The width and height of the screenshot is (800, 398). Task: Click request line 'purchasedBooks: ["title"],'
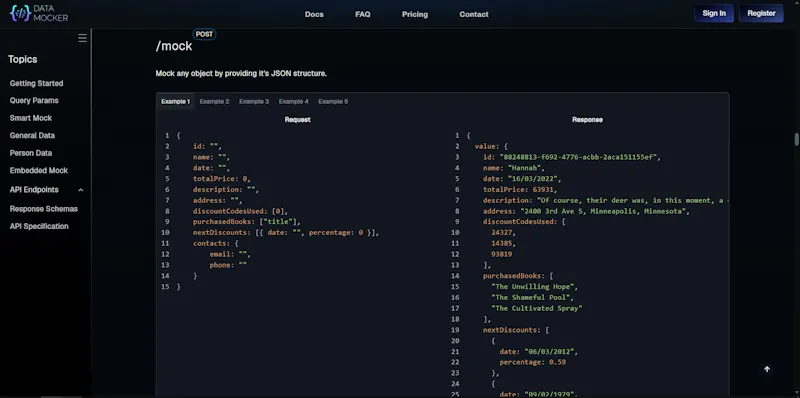tap(247, 221)
